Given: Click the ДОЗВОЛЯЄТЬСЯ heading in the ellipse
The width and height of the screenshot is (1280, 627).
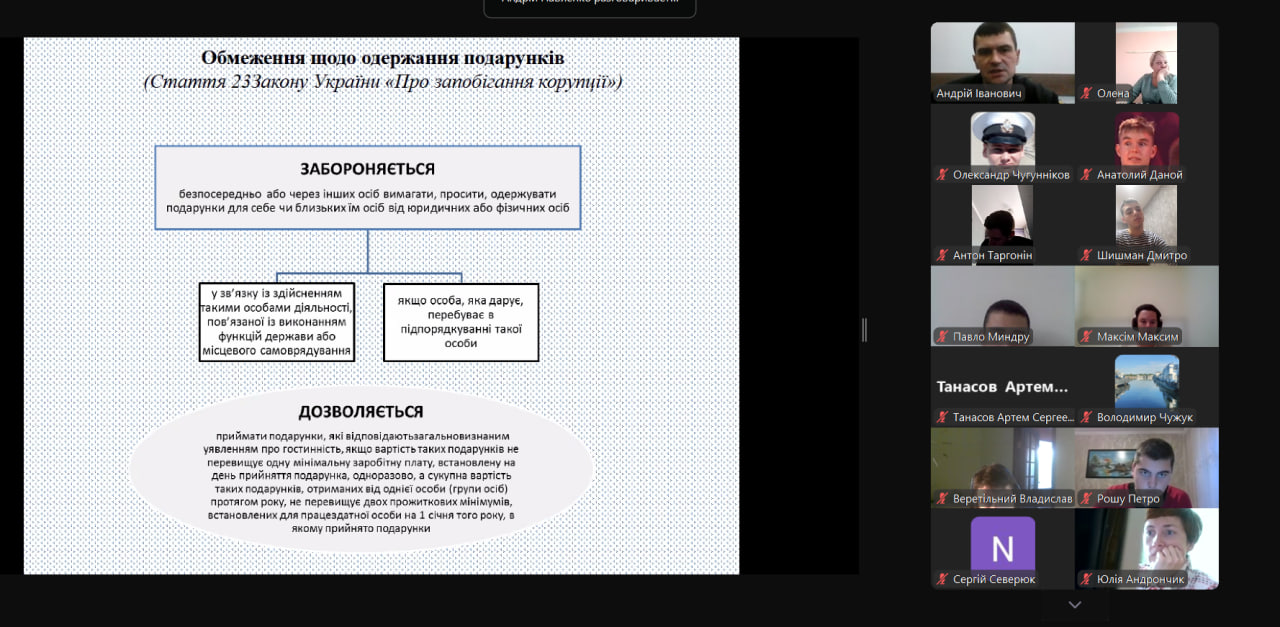Looking at the screenshot, I should (361, 412).
